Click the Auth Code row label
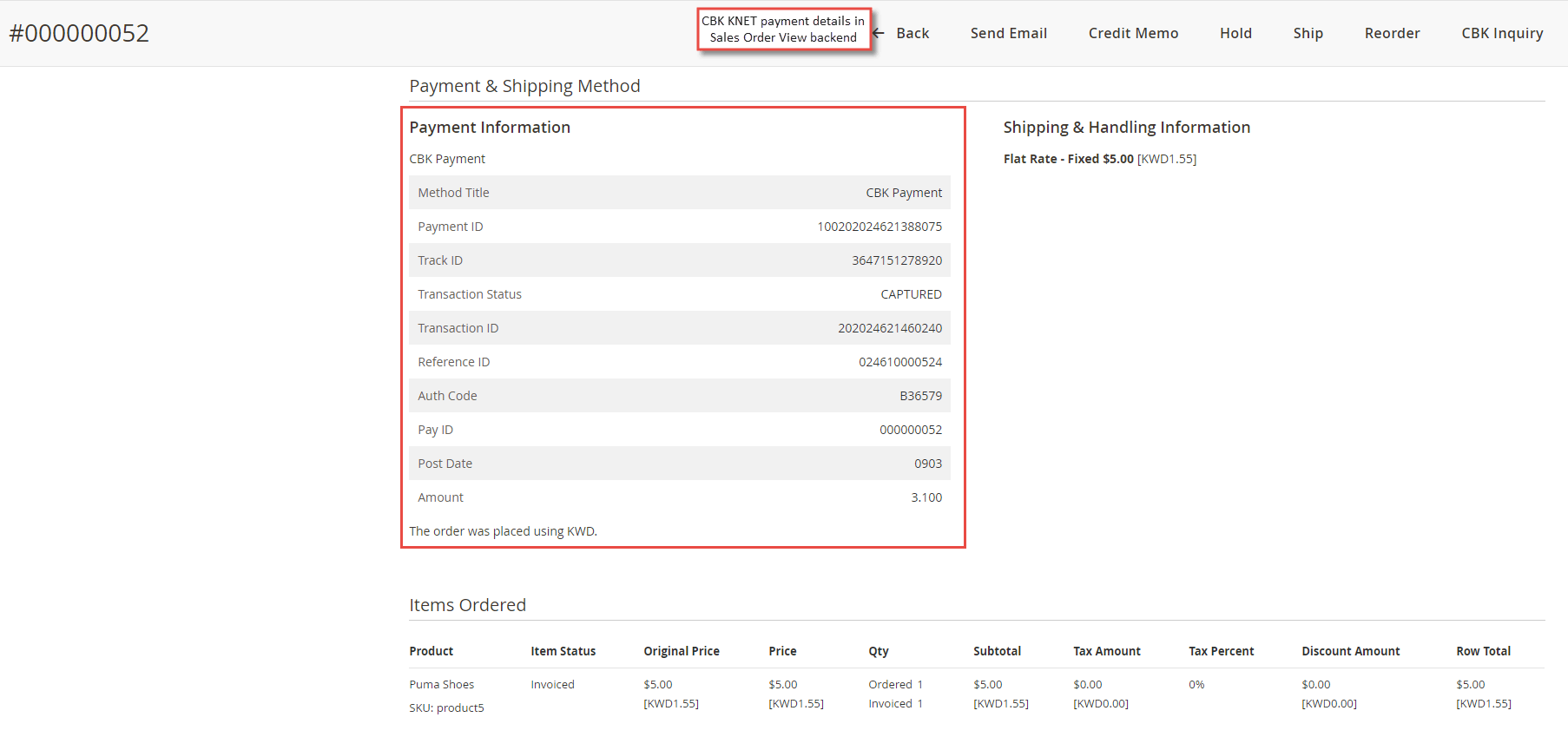This screenshot has height=737, width=1568. point(447,396)
